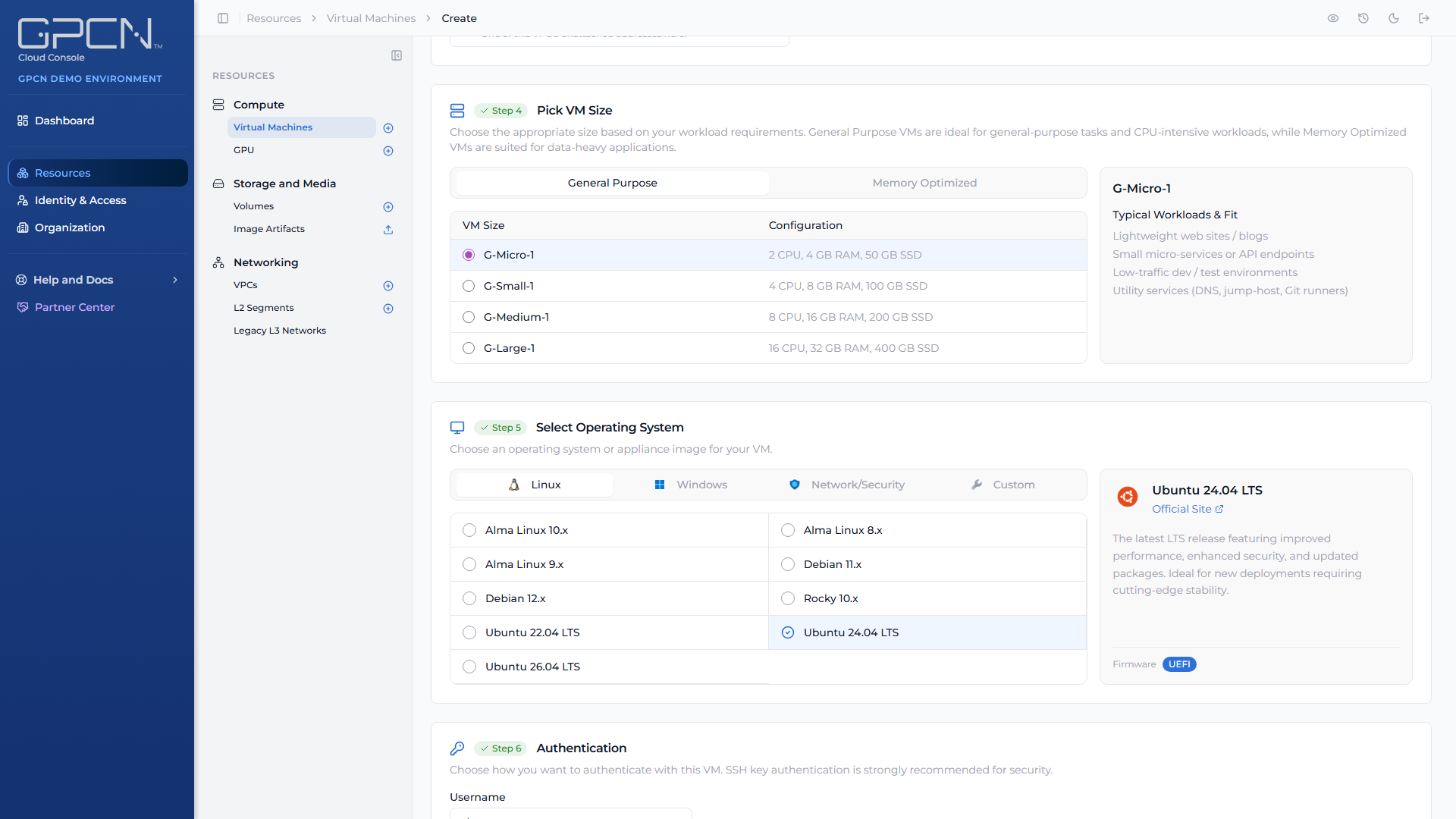Select G-Large-1 VM size radio

(x=469, y=348)
